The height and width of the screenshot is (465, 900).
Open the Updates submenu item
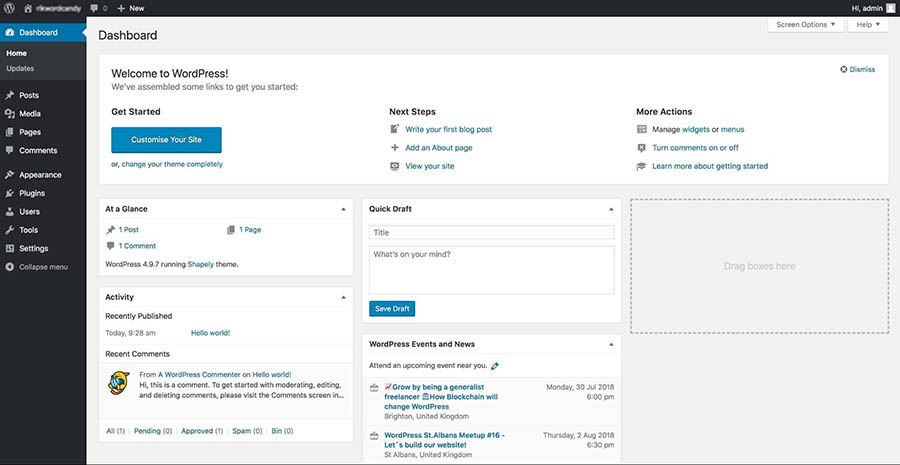click(x=20, y=68)
